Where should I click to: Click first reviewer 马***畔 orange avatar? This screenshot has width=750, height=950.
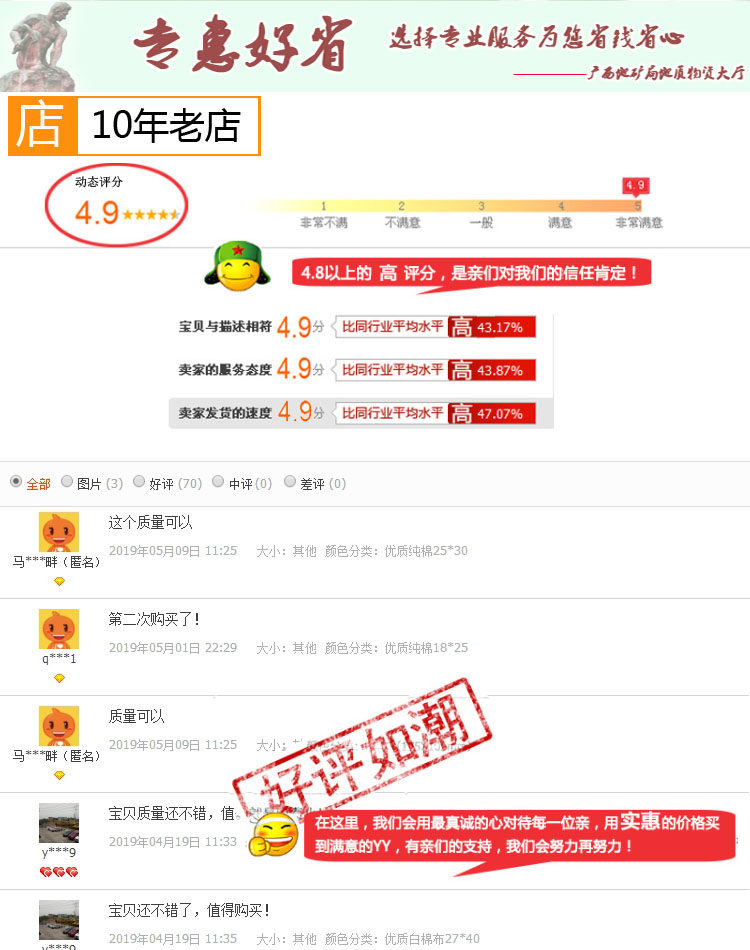[x=59, y=532]
